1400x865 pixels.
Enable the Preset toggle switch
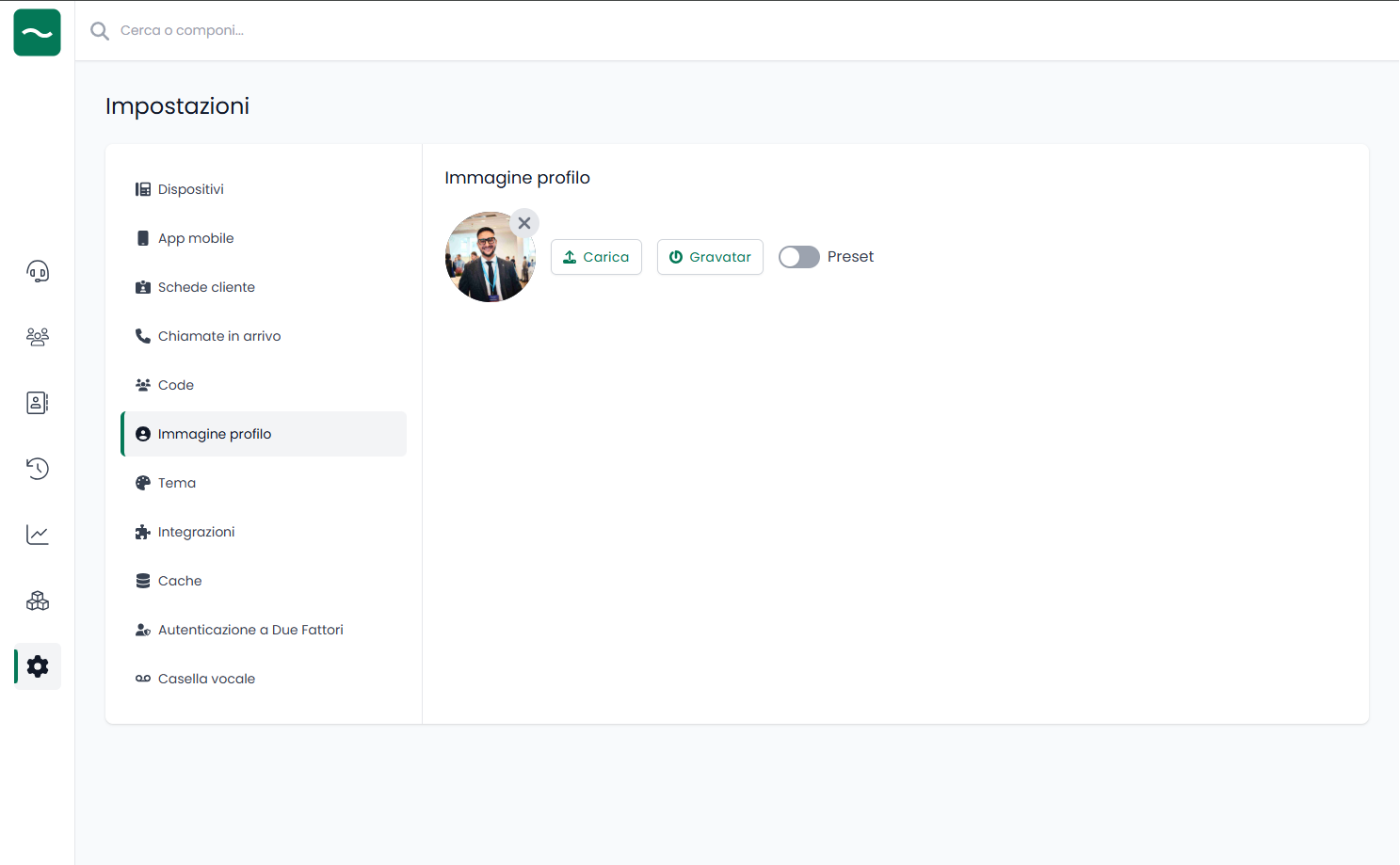pos(798,257)
